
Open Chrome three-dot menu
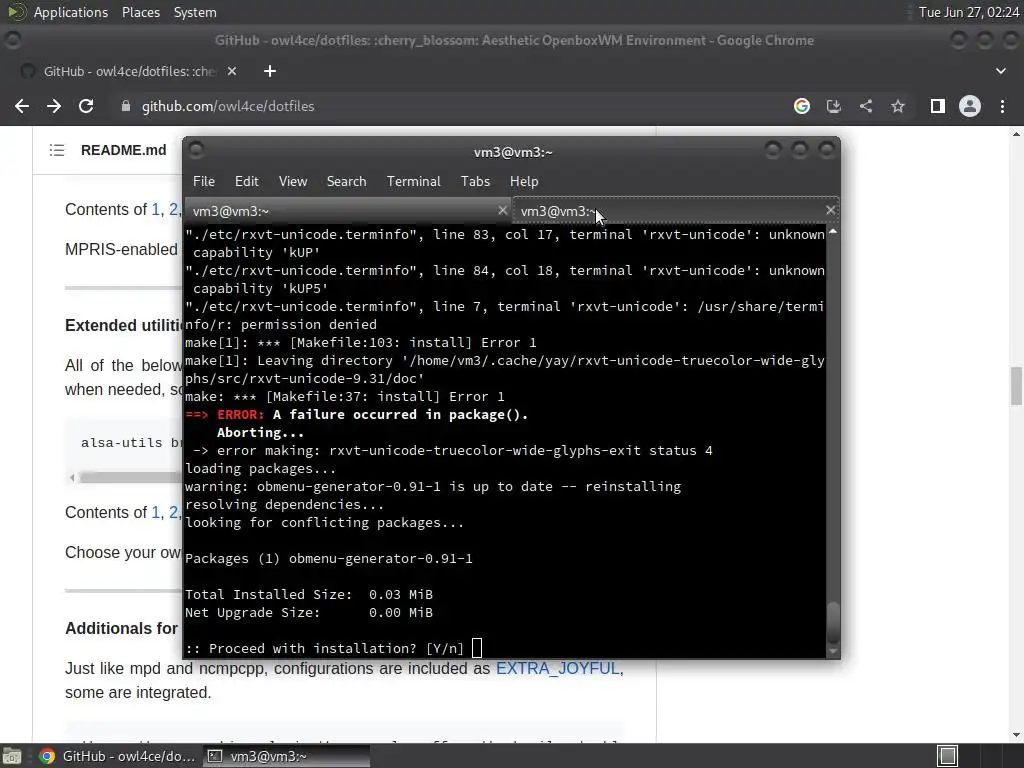[x=1002, y=106]
